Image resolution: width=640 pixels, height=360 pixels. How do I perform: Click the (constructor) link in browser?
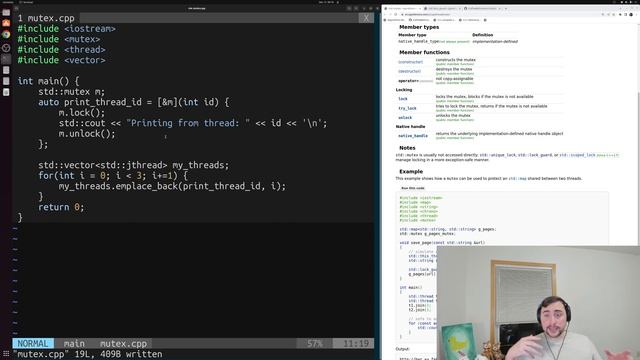click(x=410, y=62)
